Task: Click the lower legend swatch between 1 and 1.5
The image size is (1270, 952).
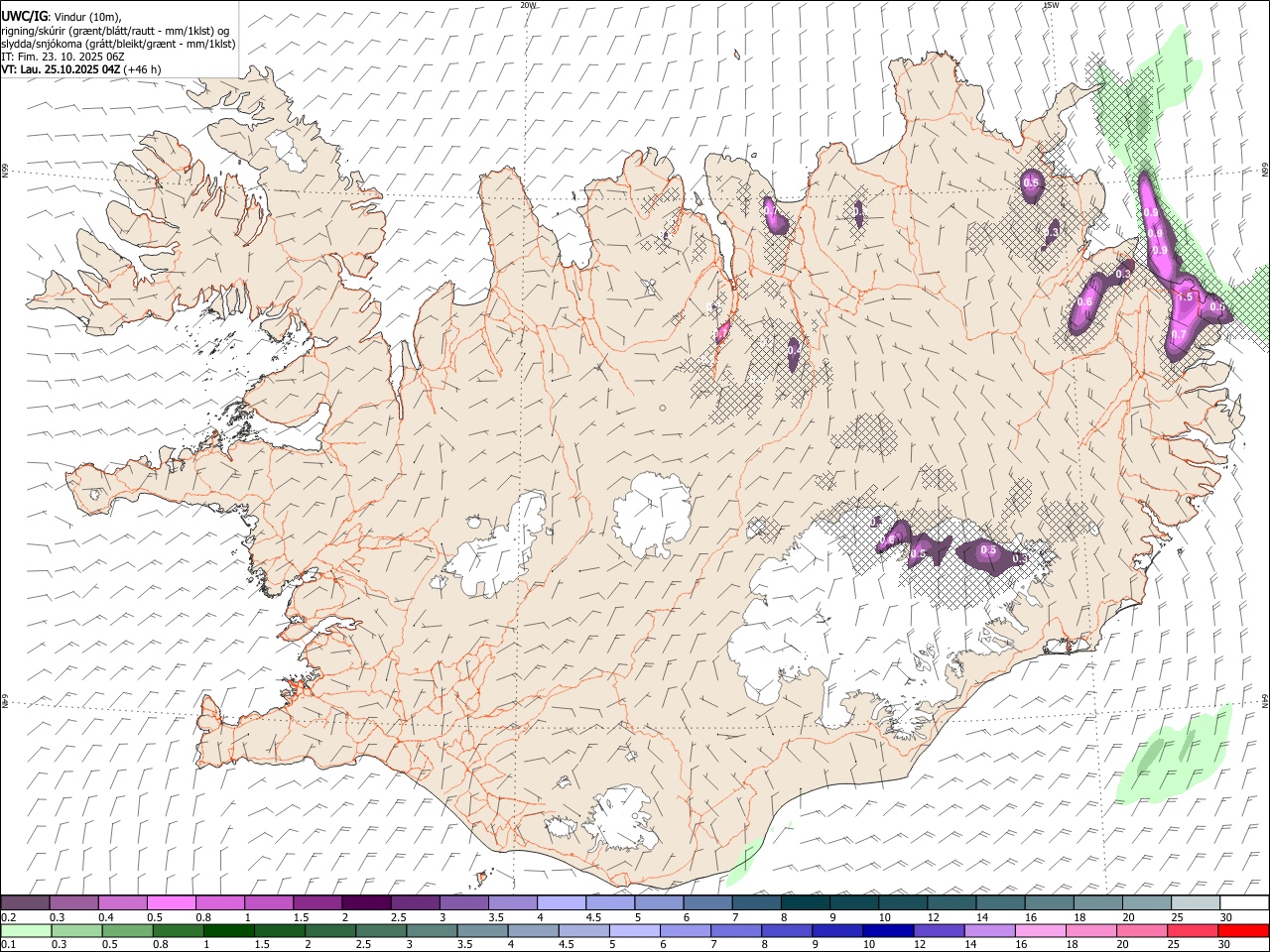Action: (x=228, y=931)
